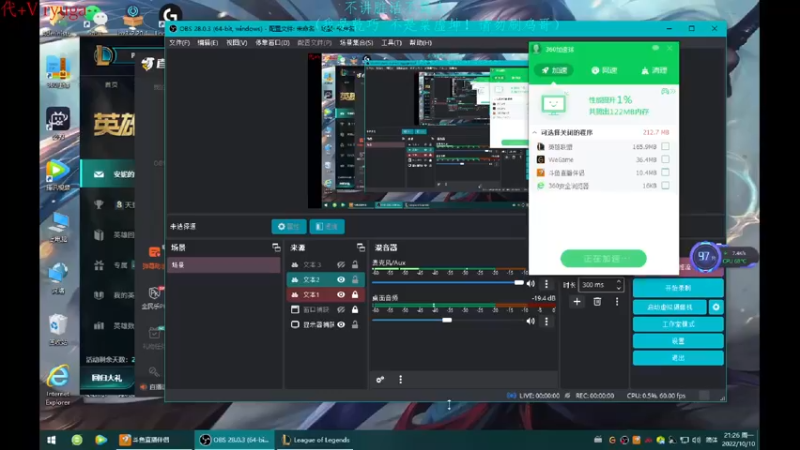800x450 pixels.
Task: Add a transition with plus icon
Action: 577,302
